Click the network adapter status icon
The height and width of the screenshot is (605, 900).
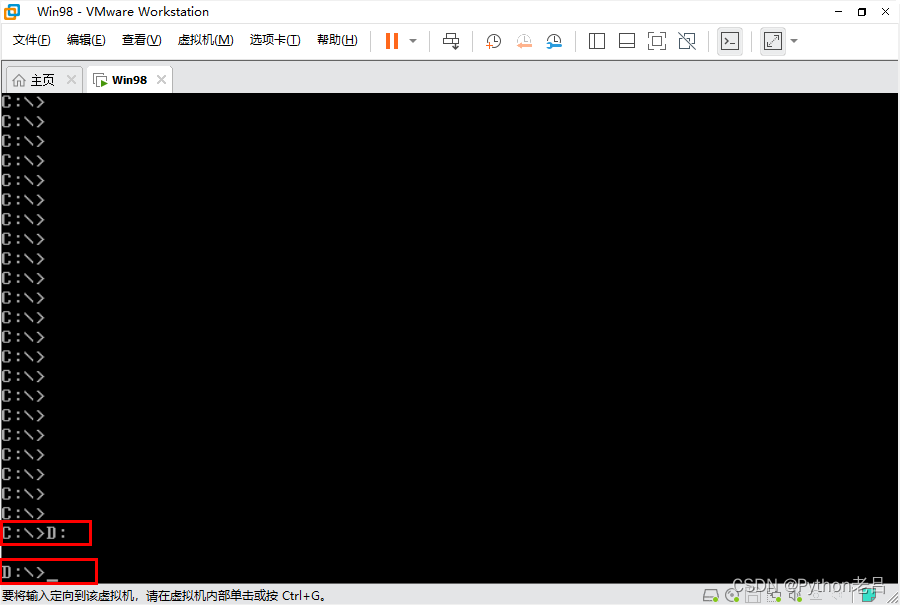click(774, 595)
